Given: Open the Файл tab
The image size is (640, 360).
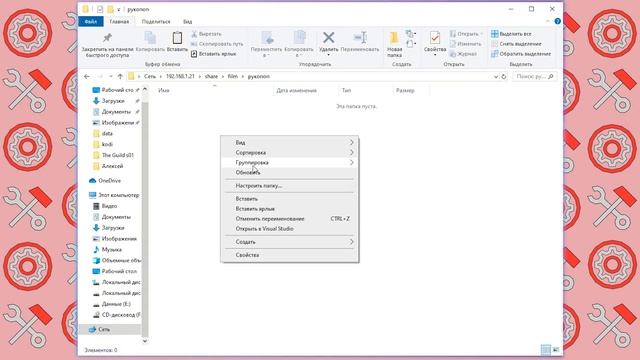Looking at the screenshot, I should [91, 21].
